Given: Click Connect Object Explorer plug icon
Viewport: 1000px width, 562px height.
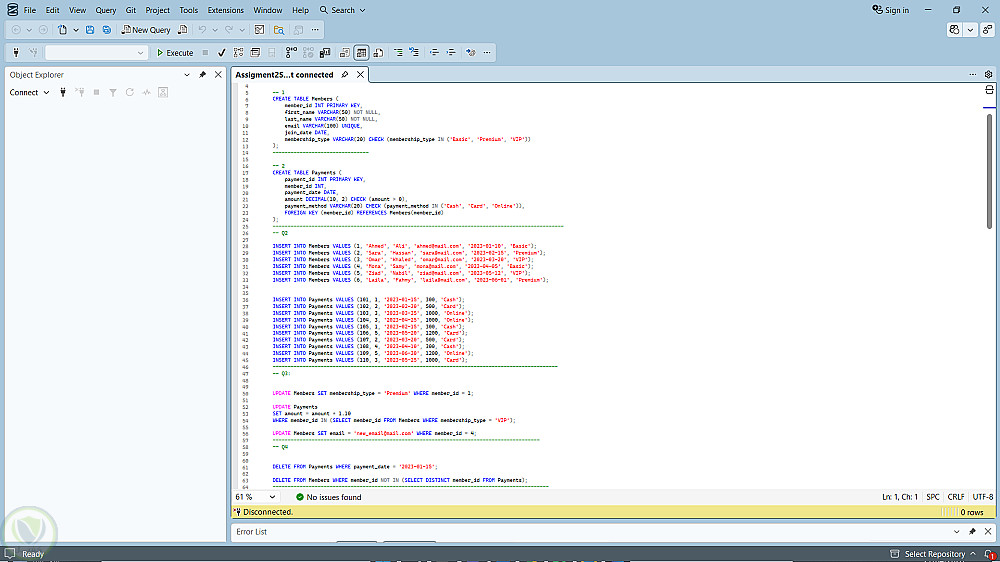Looking at the screenshot, I should (x=64, y=93).
